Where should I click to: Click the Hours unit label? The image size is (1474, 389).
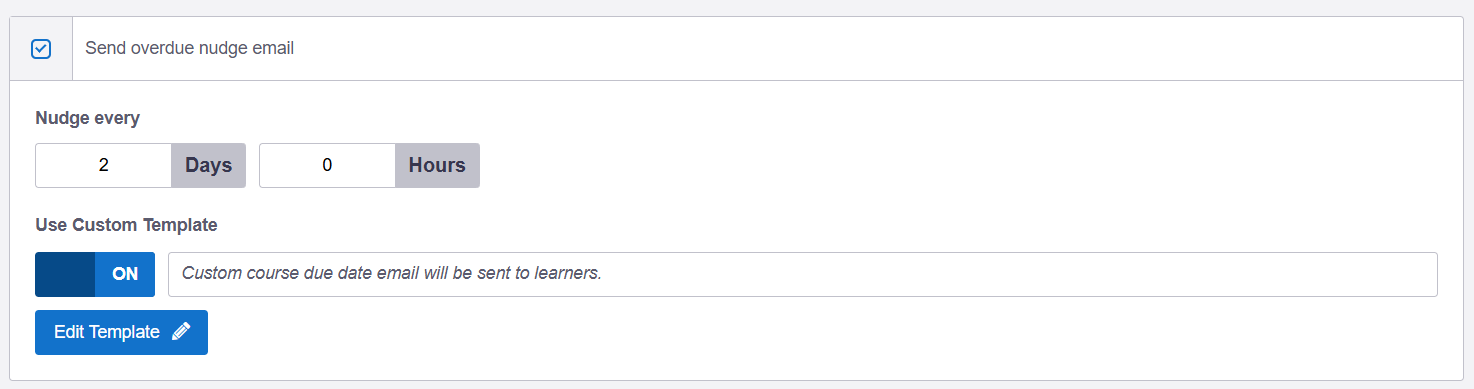(438, 165)
